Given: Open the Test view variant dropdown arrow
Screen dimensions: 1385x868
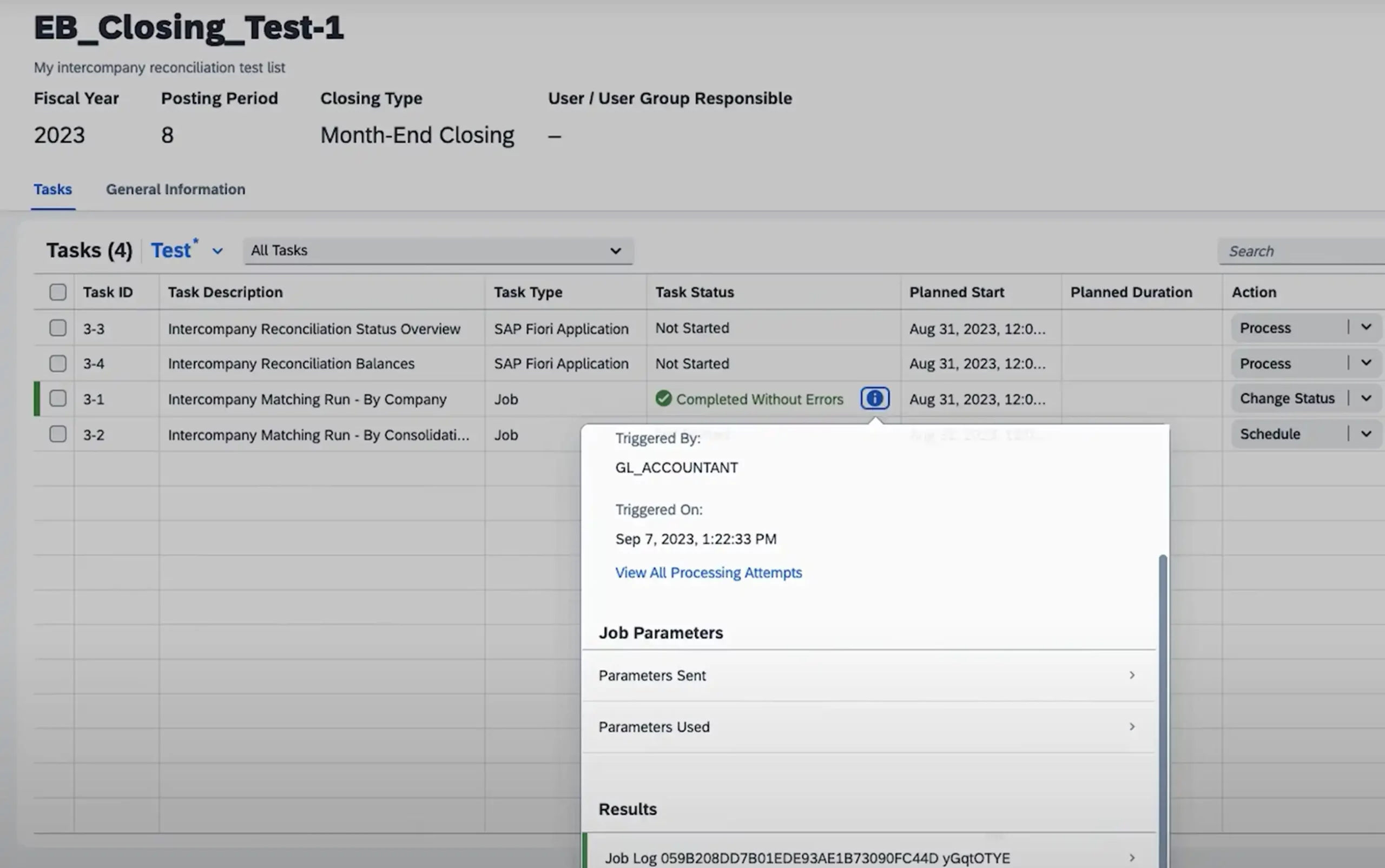Looking at the screenshot, I should [x=217, y=251].
